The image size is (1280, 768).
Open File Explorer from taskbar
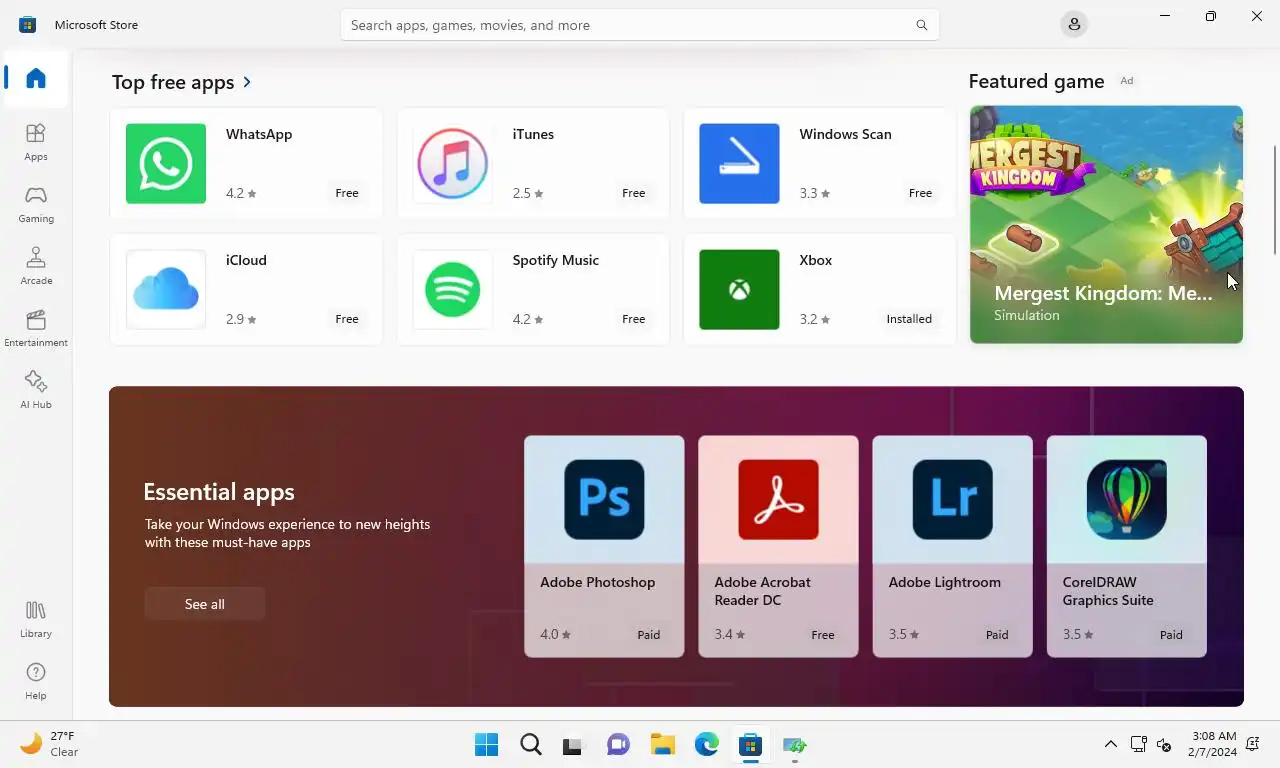662,744
